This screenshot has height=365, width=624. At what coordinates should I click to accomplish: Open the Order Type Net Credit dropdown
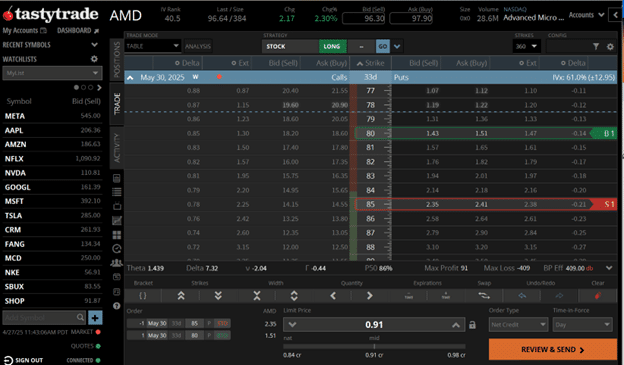(519, 325)
